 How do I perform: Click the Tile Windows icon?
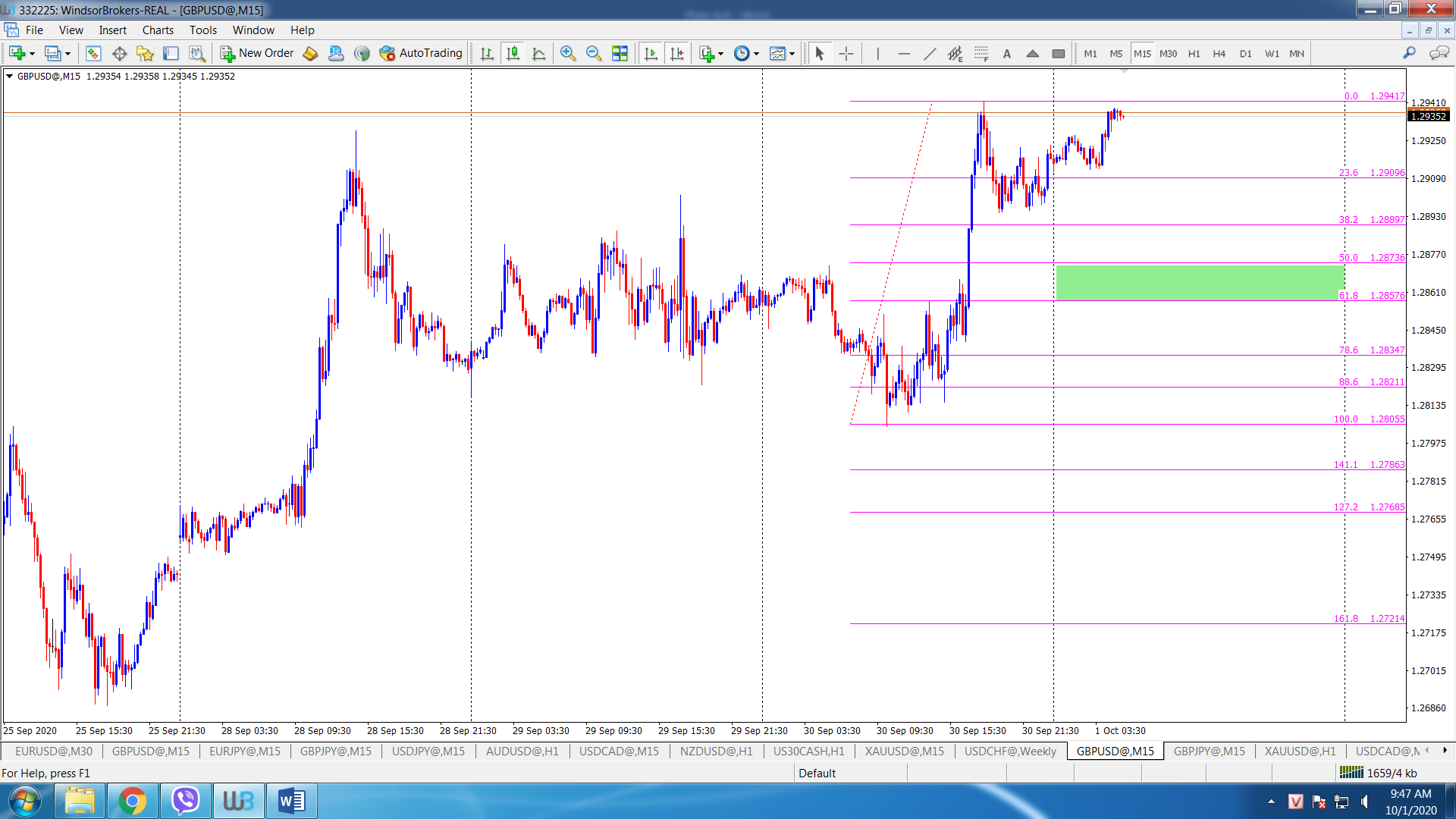[x=620, y=53]
